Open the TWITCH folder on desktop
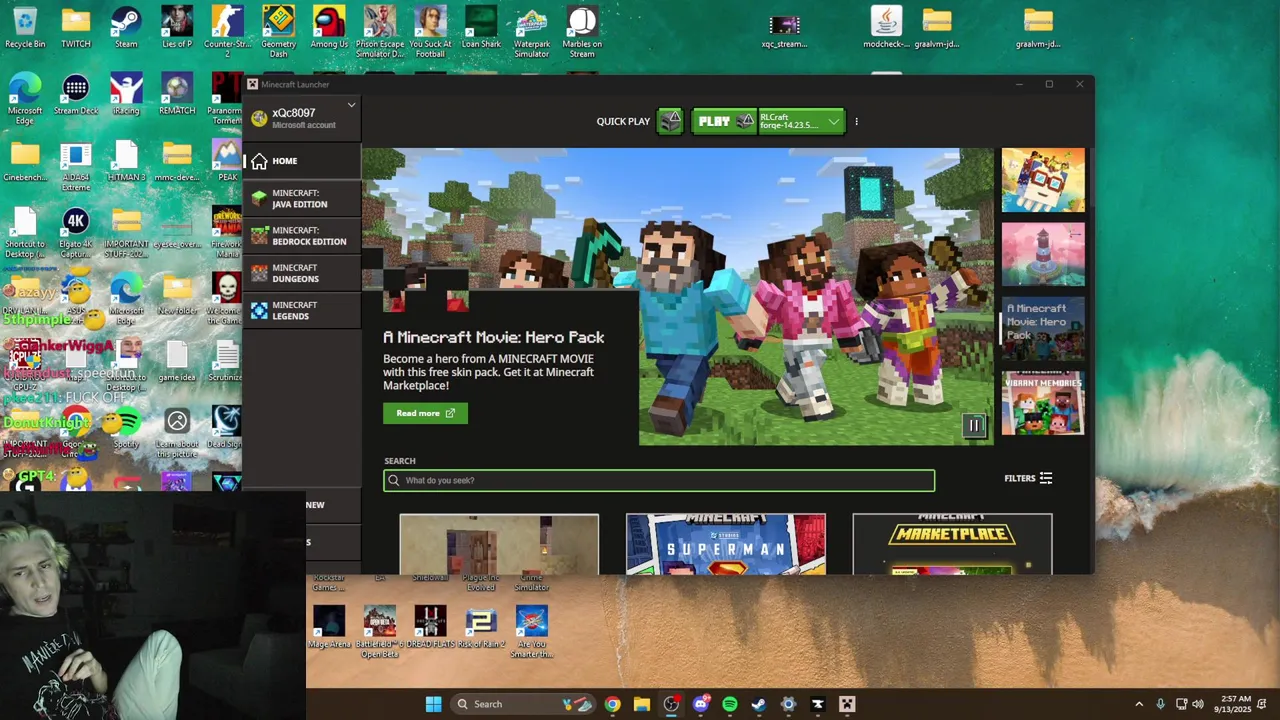The width and height of the screenshot is (1280, 720). (76, 28)
